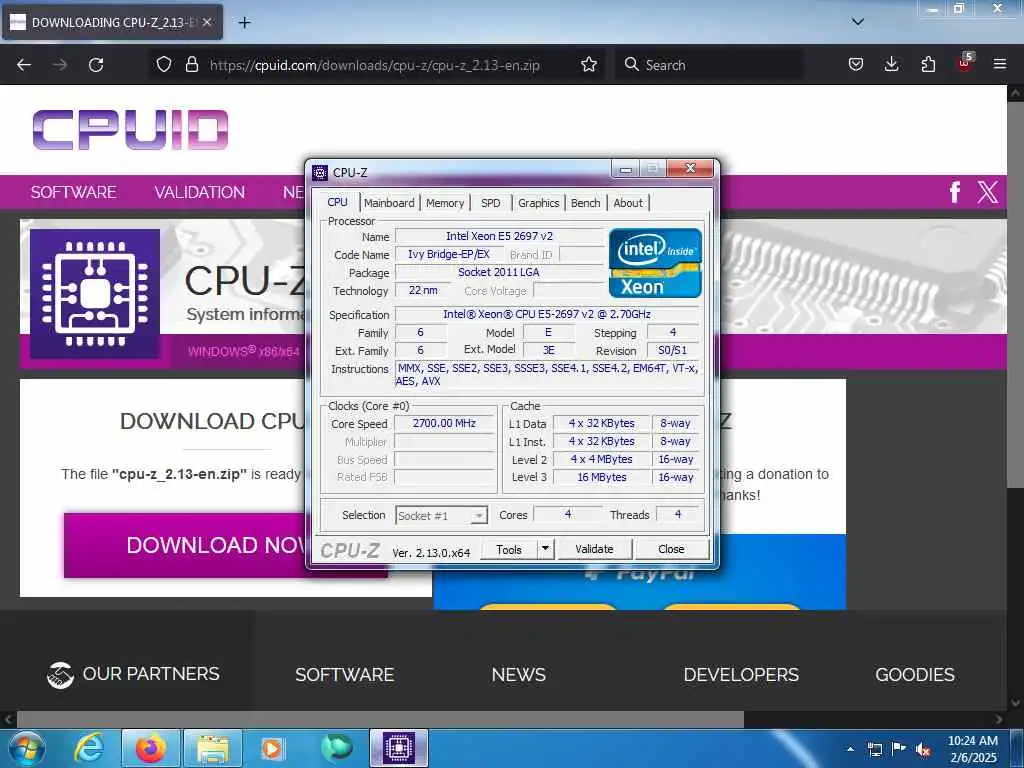Open the Firefox hamburger menu
1024x768 pixels.
click(1000, 65)
